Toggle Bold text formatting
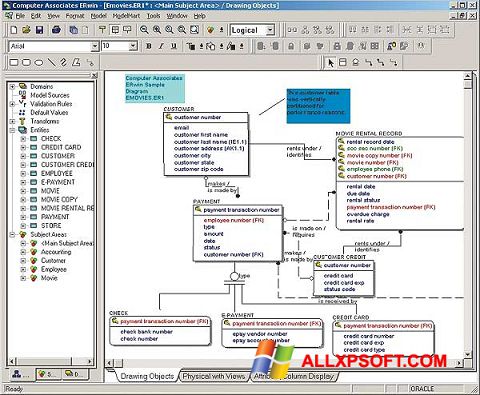Screen dimensions: 480x395 tap(149, 46)
